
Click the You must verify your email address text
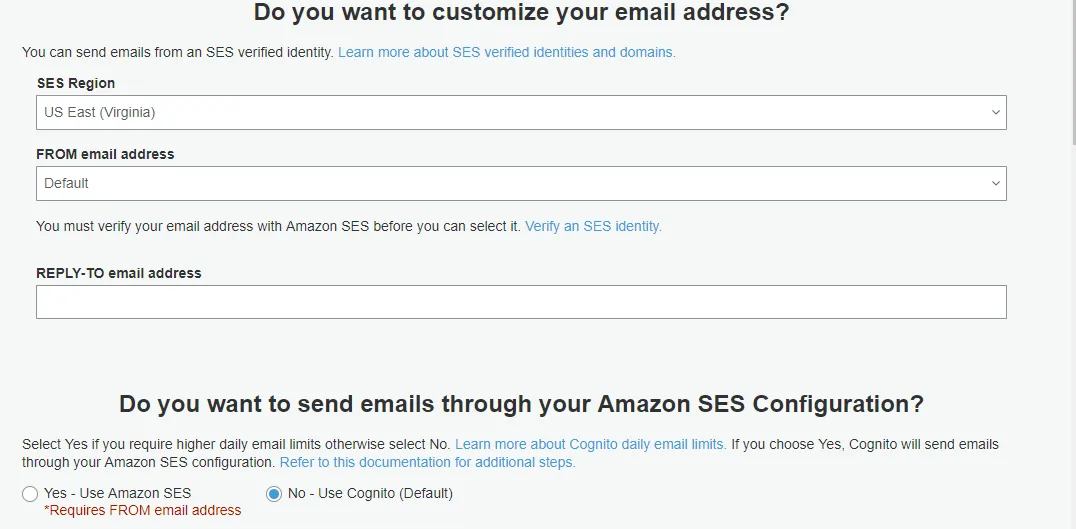(x=278, y=226)
